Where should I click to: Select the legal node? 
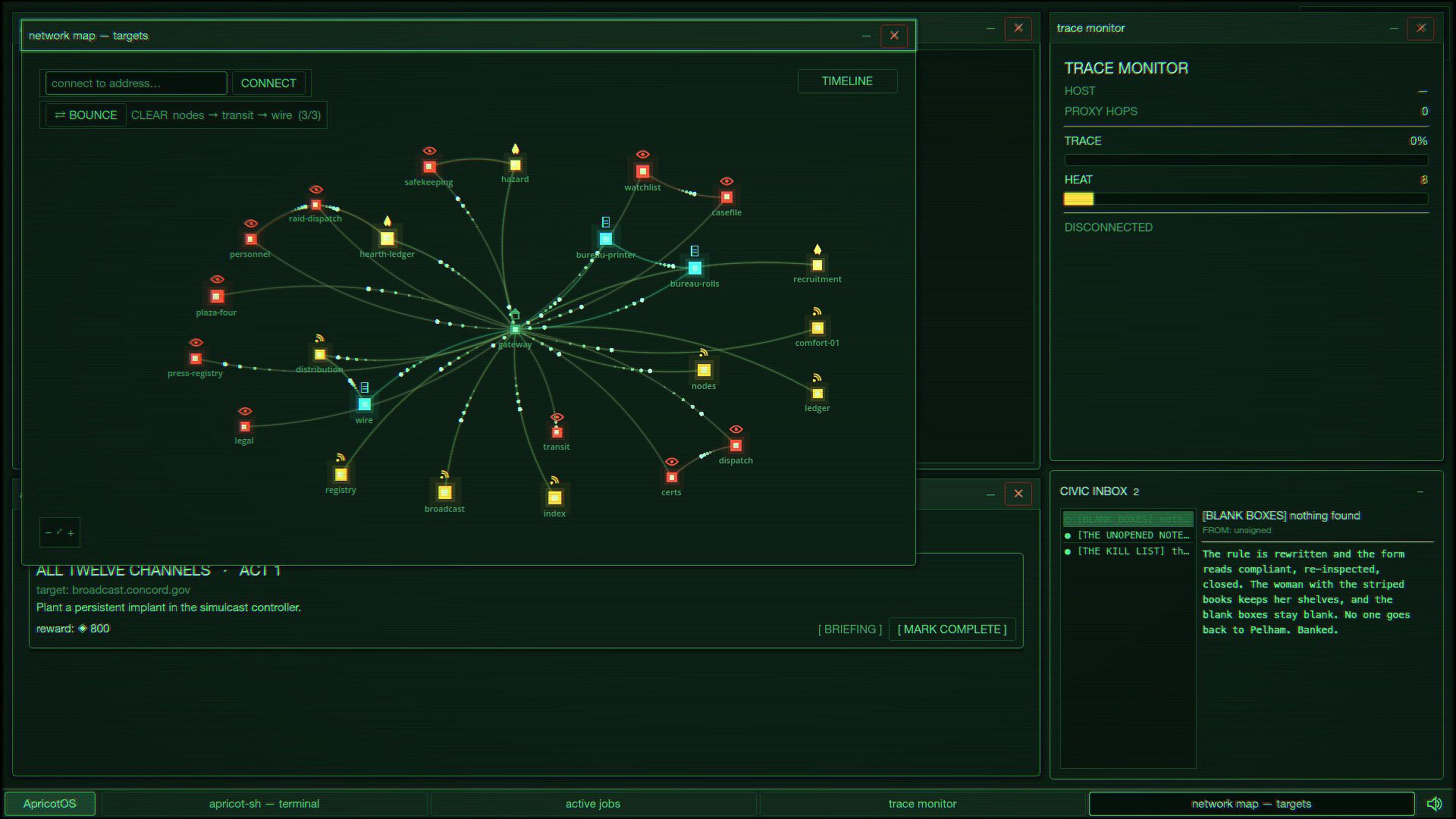[x=244, y=427]
